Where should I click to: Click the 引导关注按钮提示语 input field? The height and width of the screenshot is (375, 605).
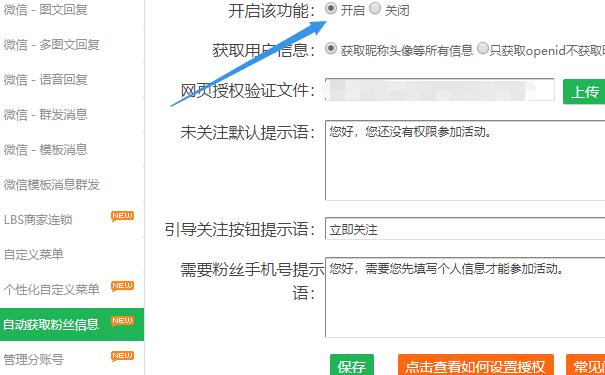(465, 228)
